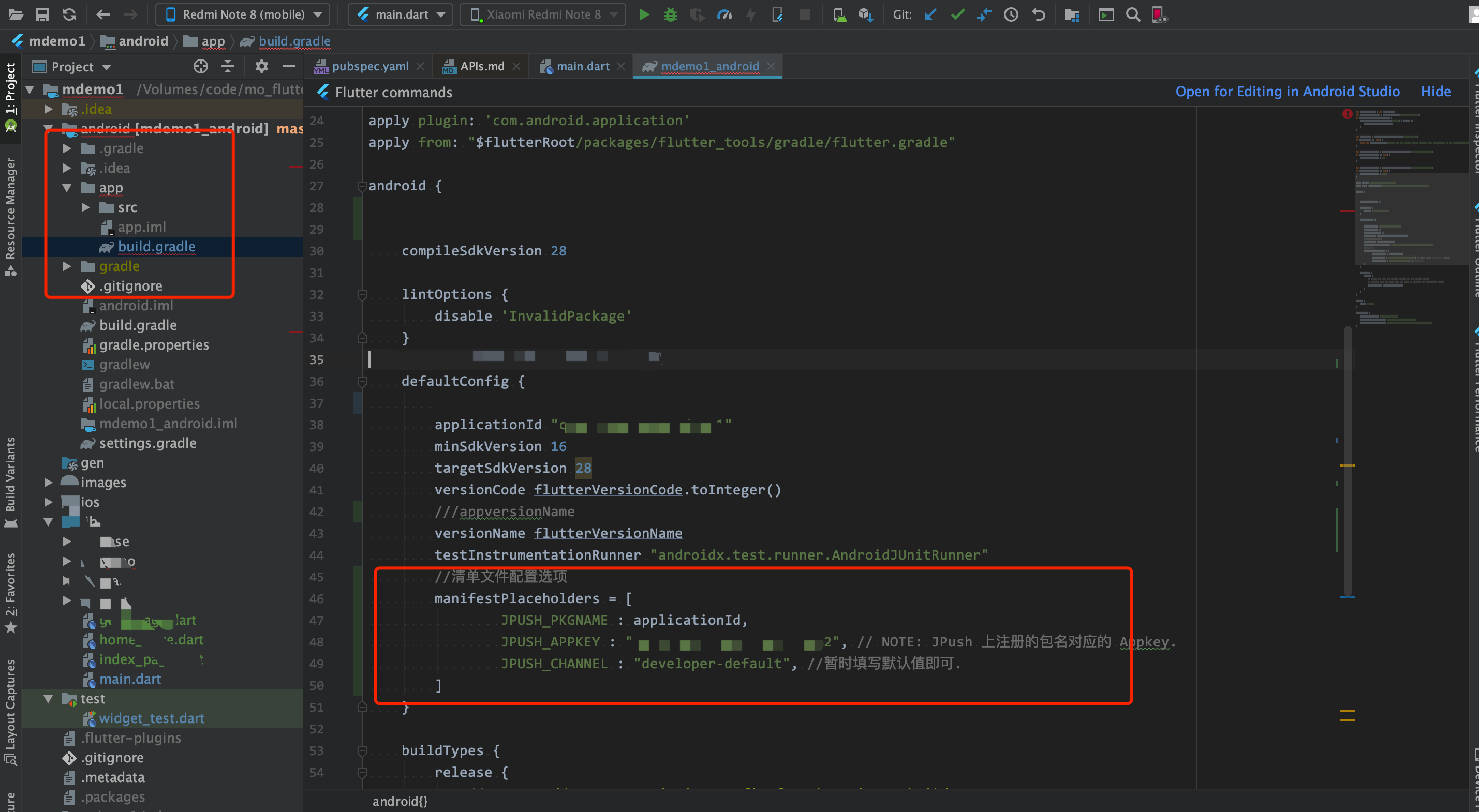Click the green Run button
Image resolution: width=1479 pixels, height=812 pixels.
(x=644, y=15)
